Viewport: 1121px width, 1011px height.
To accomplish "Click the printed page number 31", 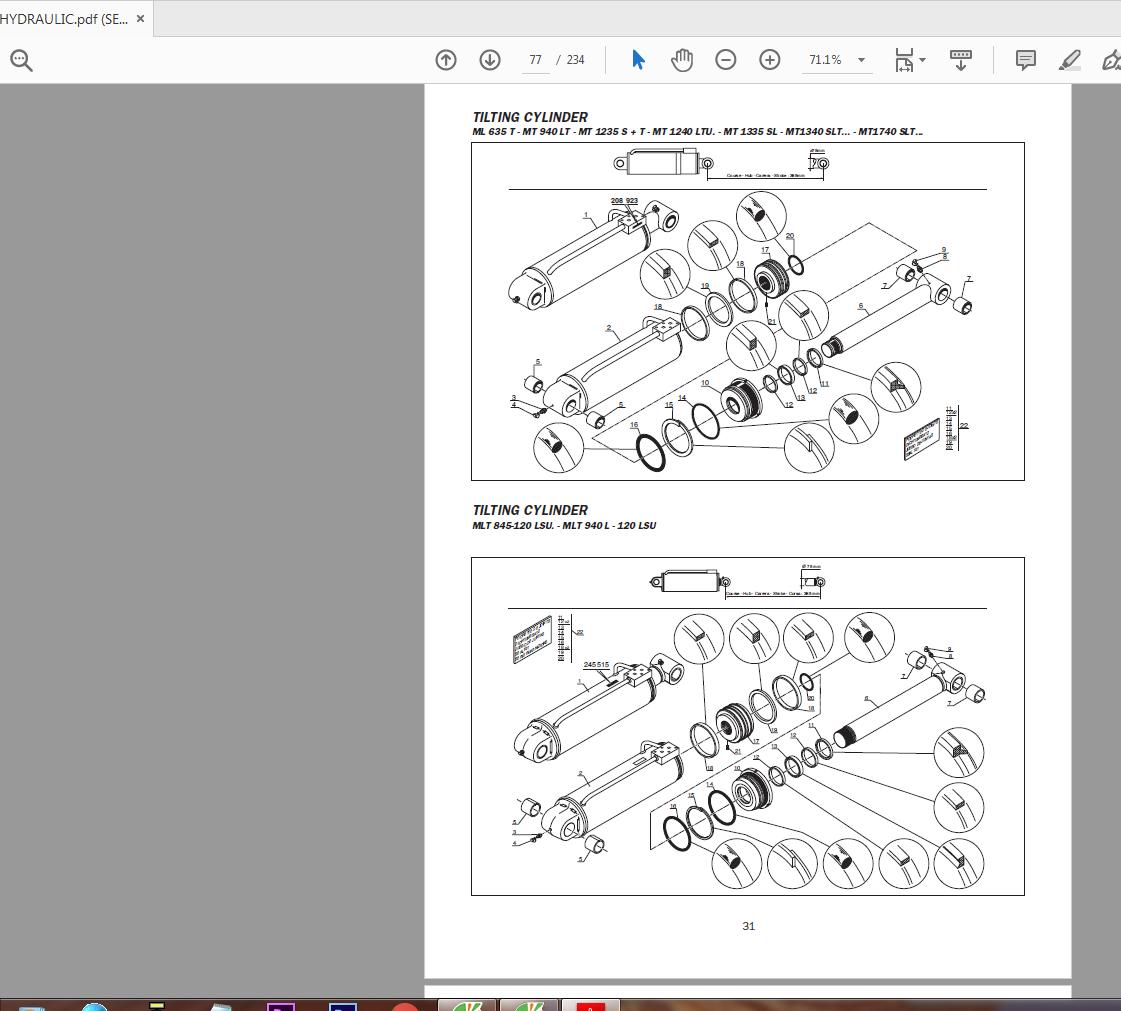I will 749,926.
